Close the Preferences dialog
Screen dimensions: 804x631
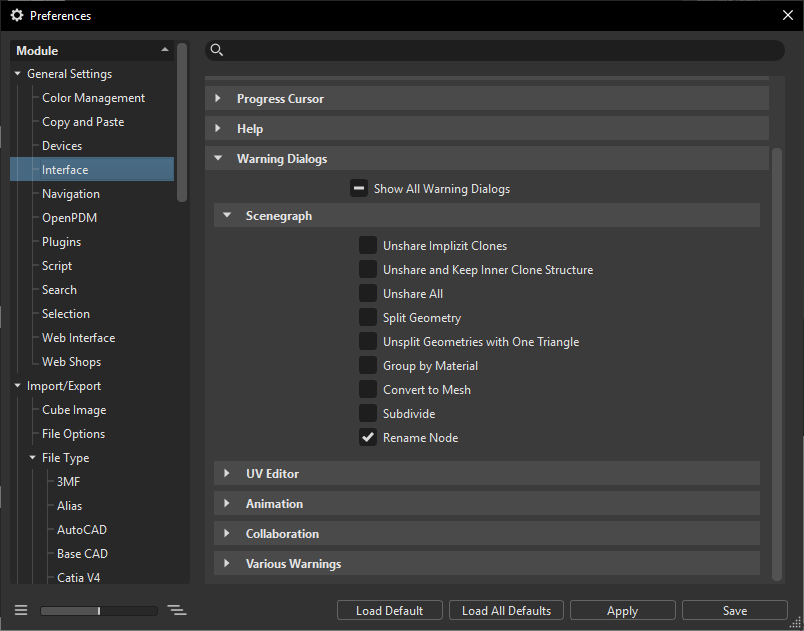tap(787, 16)
